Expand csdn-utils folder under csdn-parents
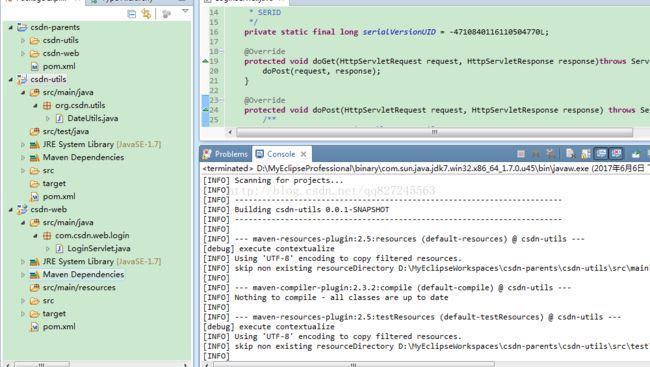Viewport: 650px width, 367px height. point(23,41)
